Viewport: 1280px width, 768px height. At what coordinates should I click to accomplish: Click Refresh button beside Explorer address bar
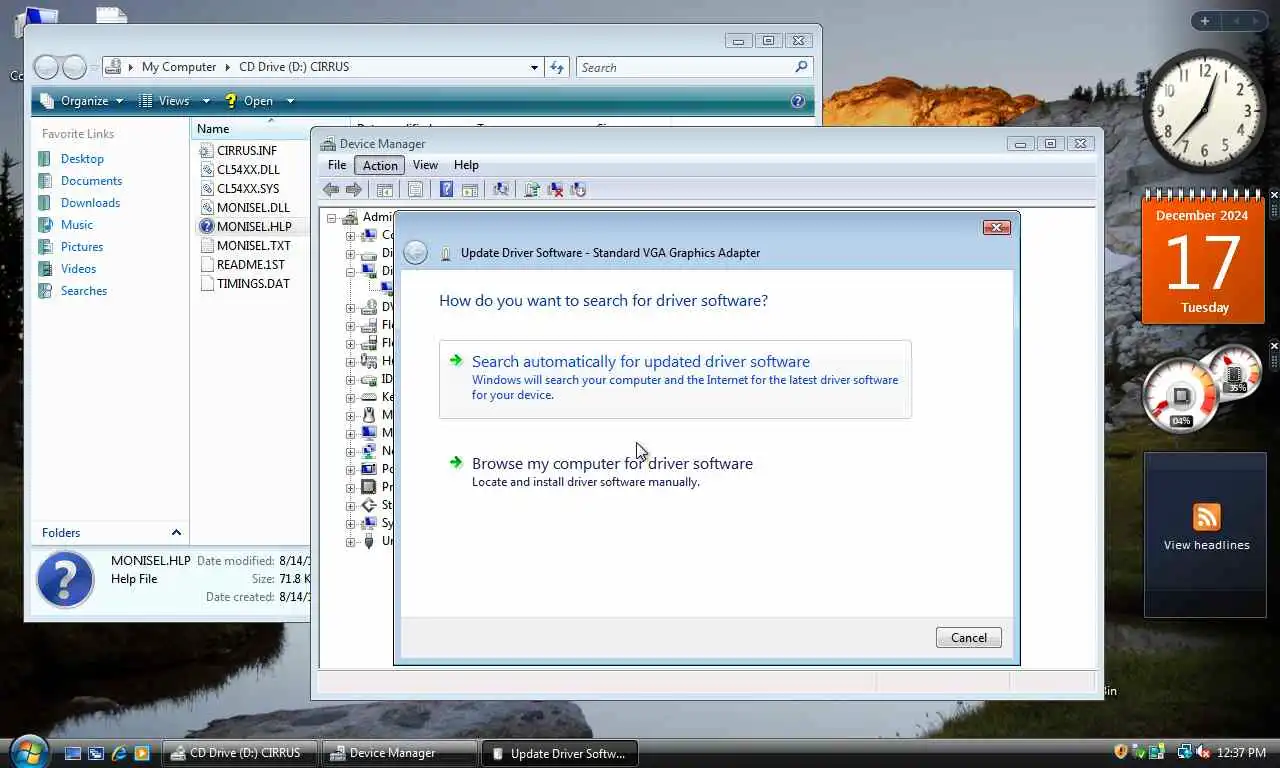558,67
